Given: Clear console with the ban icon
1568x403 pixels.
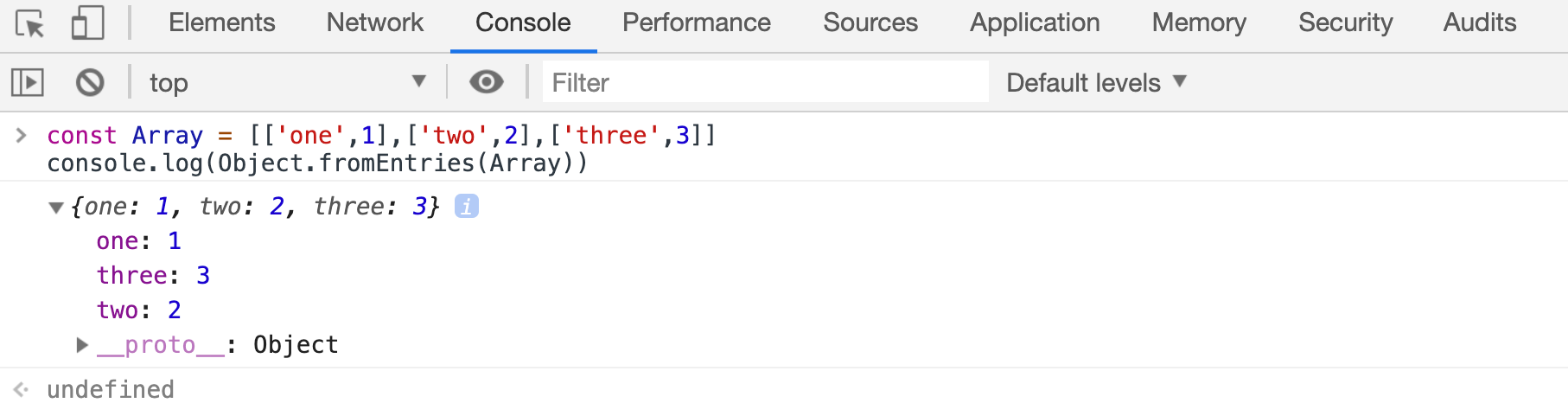Looking at the screenshot, I should click(x=90, y=82).
